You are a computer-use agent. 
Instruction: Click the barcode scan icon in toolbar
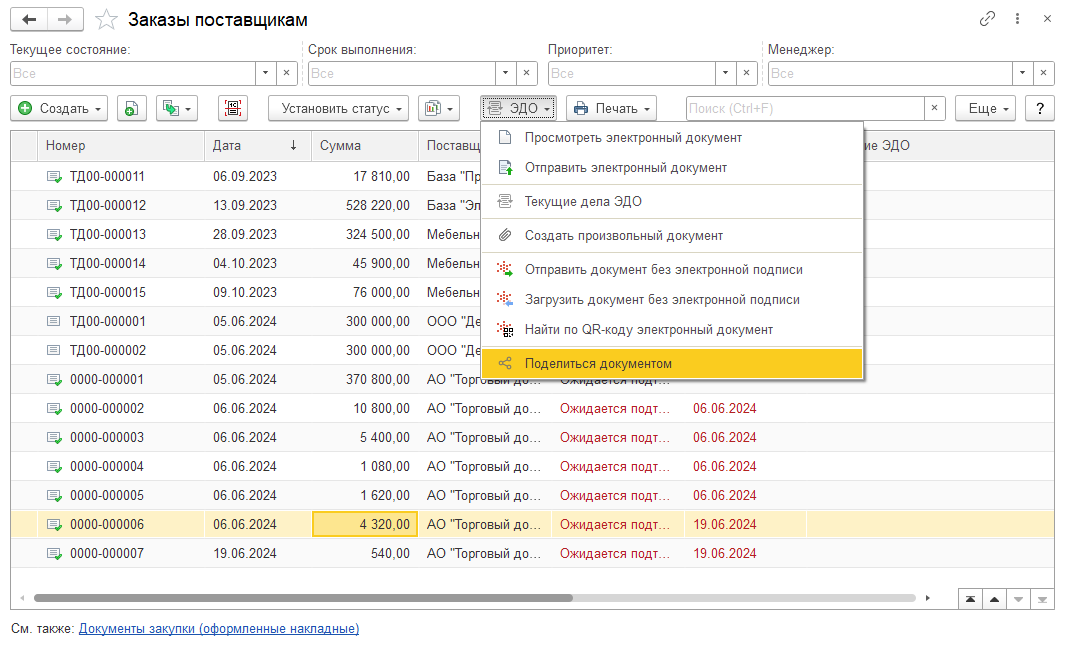pyautogui.click(x=233, y=109)
